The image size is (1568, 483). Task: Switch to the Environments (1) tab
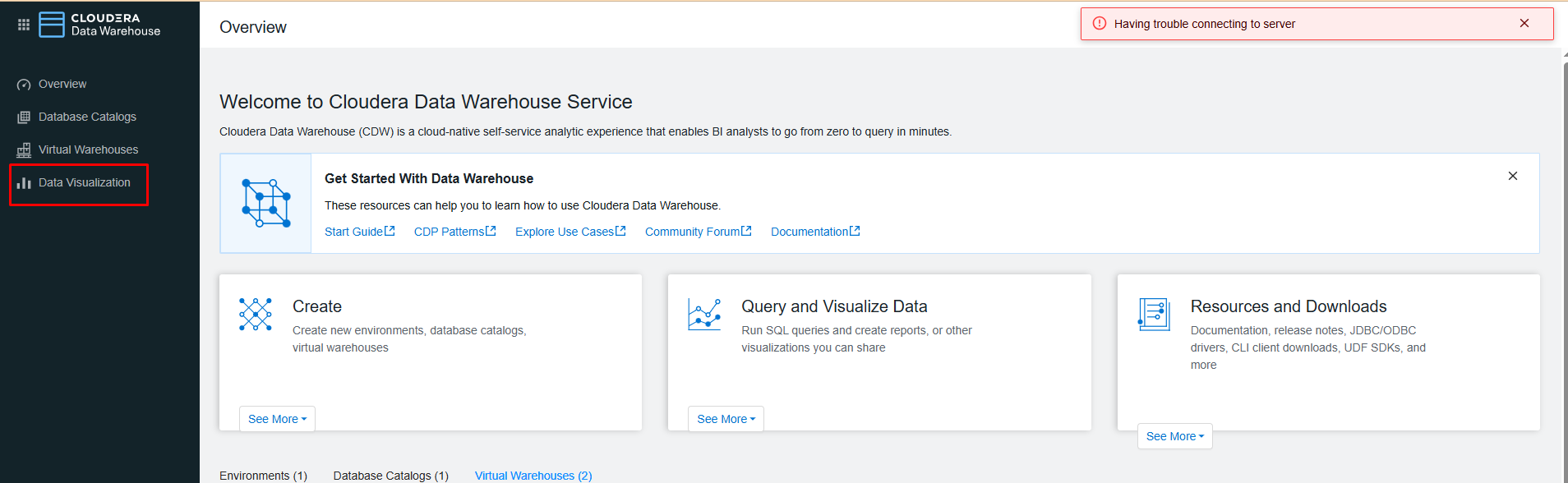click(263, 476)
